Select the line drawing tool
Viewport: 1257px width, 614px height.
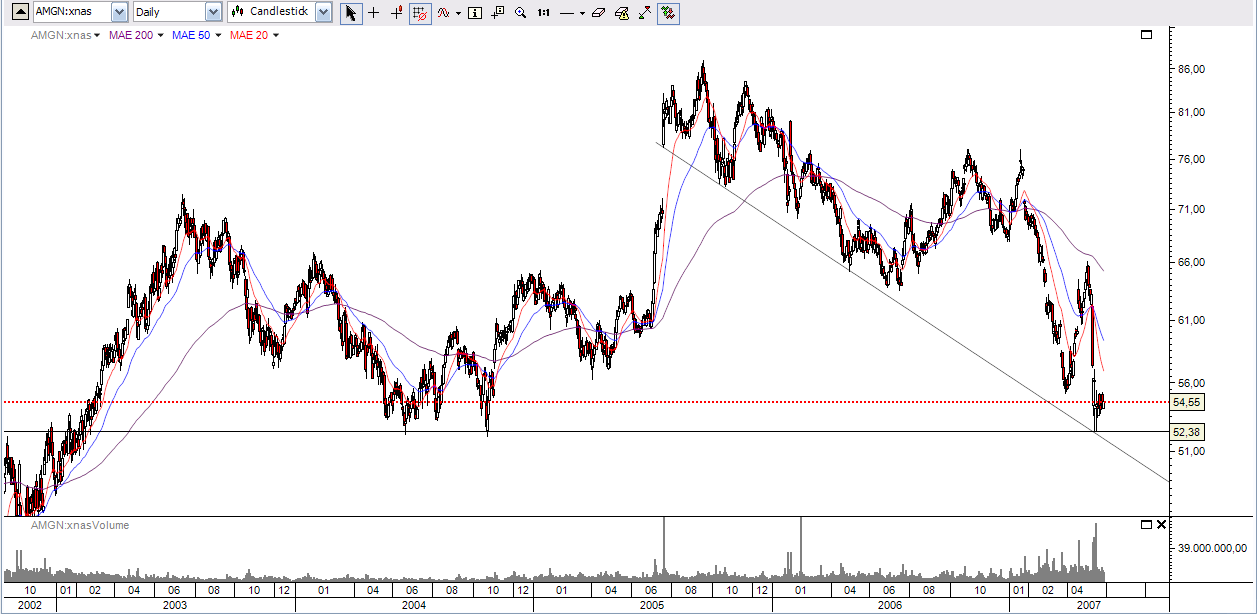(x=567, y=13)
